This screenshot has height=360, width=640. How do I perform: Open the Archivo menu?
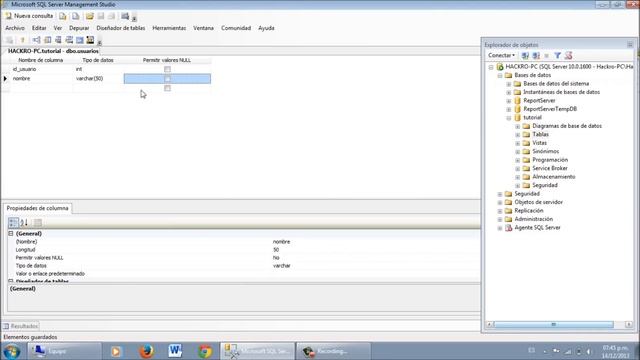pyautogui.click(x=15, y=28)
